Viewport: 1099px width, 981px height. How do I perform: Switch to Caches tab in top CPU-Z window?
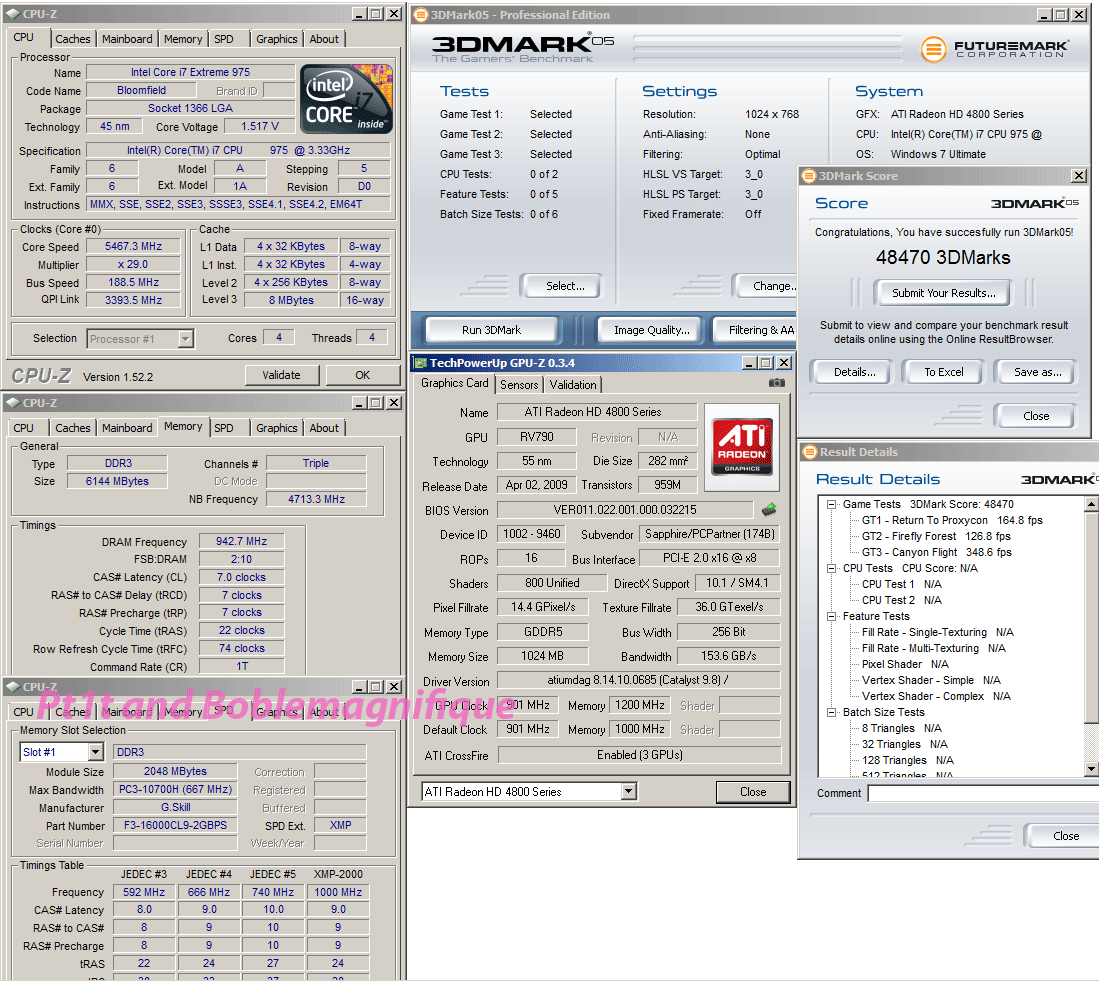point(73,39)
